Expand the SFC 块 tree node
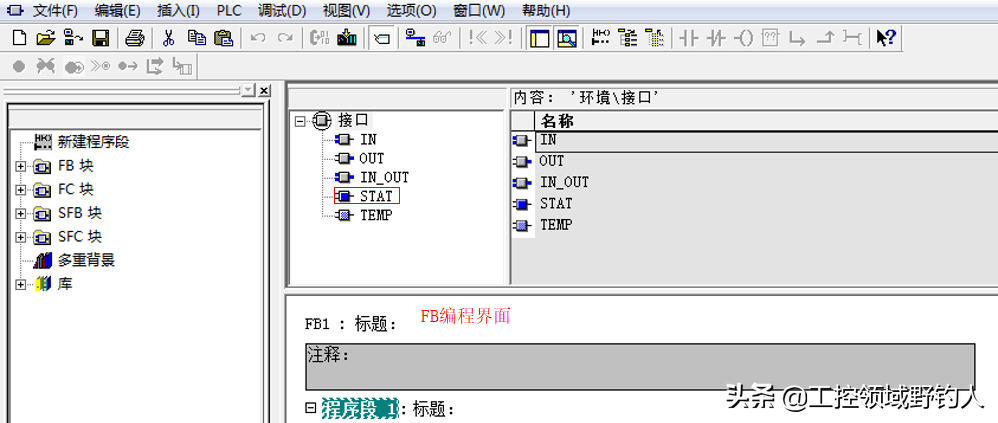The width and height of the screenshot is (998, 423). point(21,237)
